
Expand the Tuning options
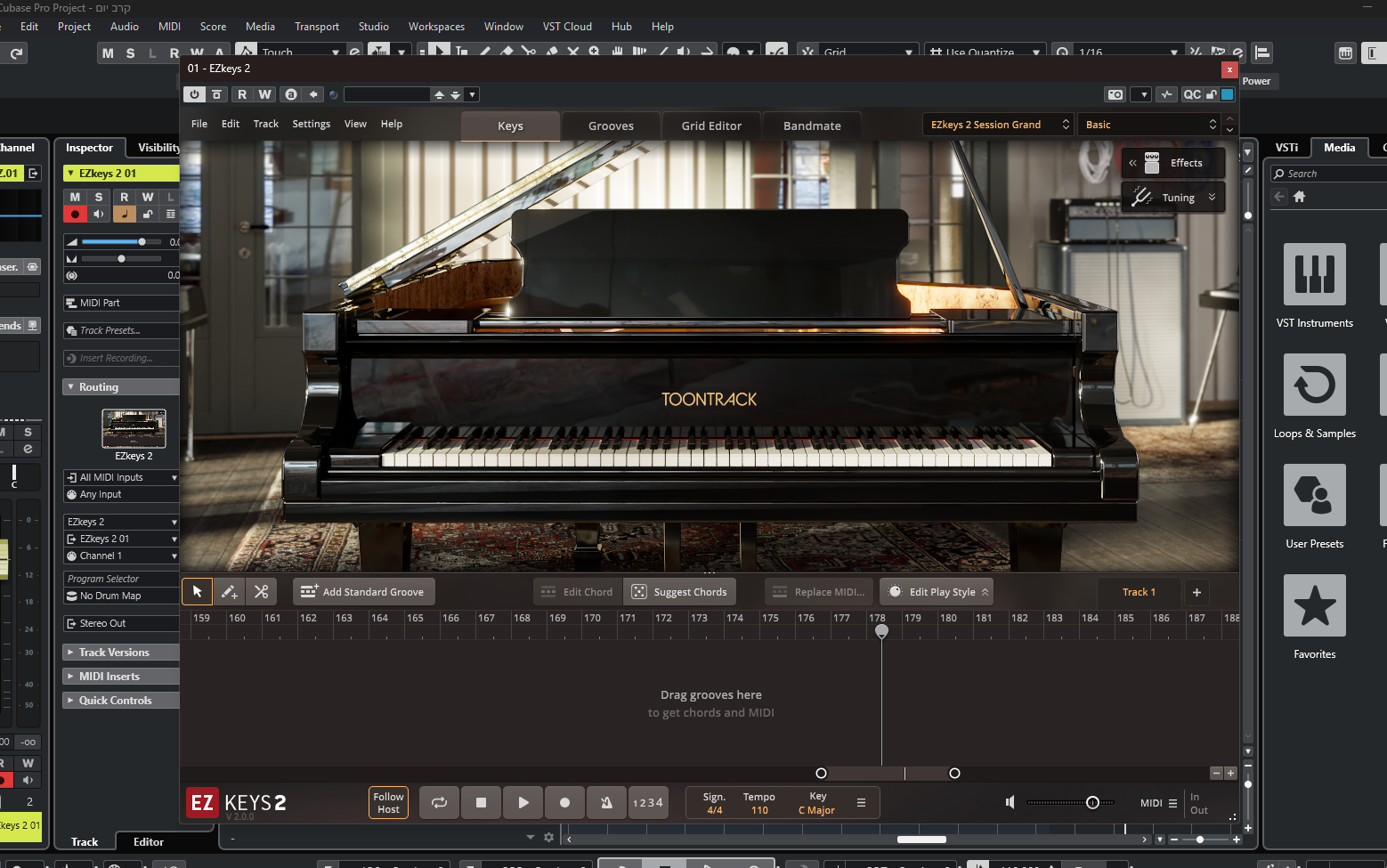(x=1212, y=198)
